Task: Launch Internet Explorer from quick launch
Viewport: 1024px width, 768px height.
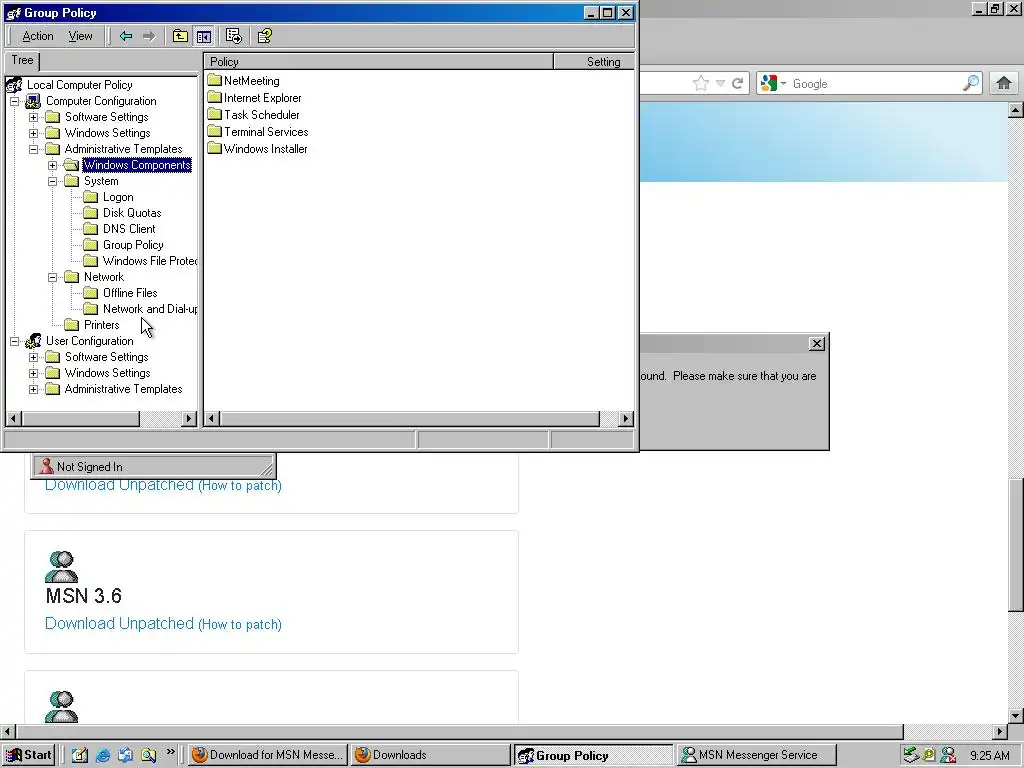Action: click(103, 755)
